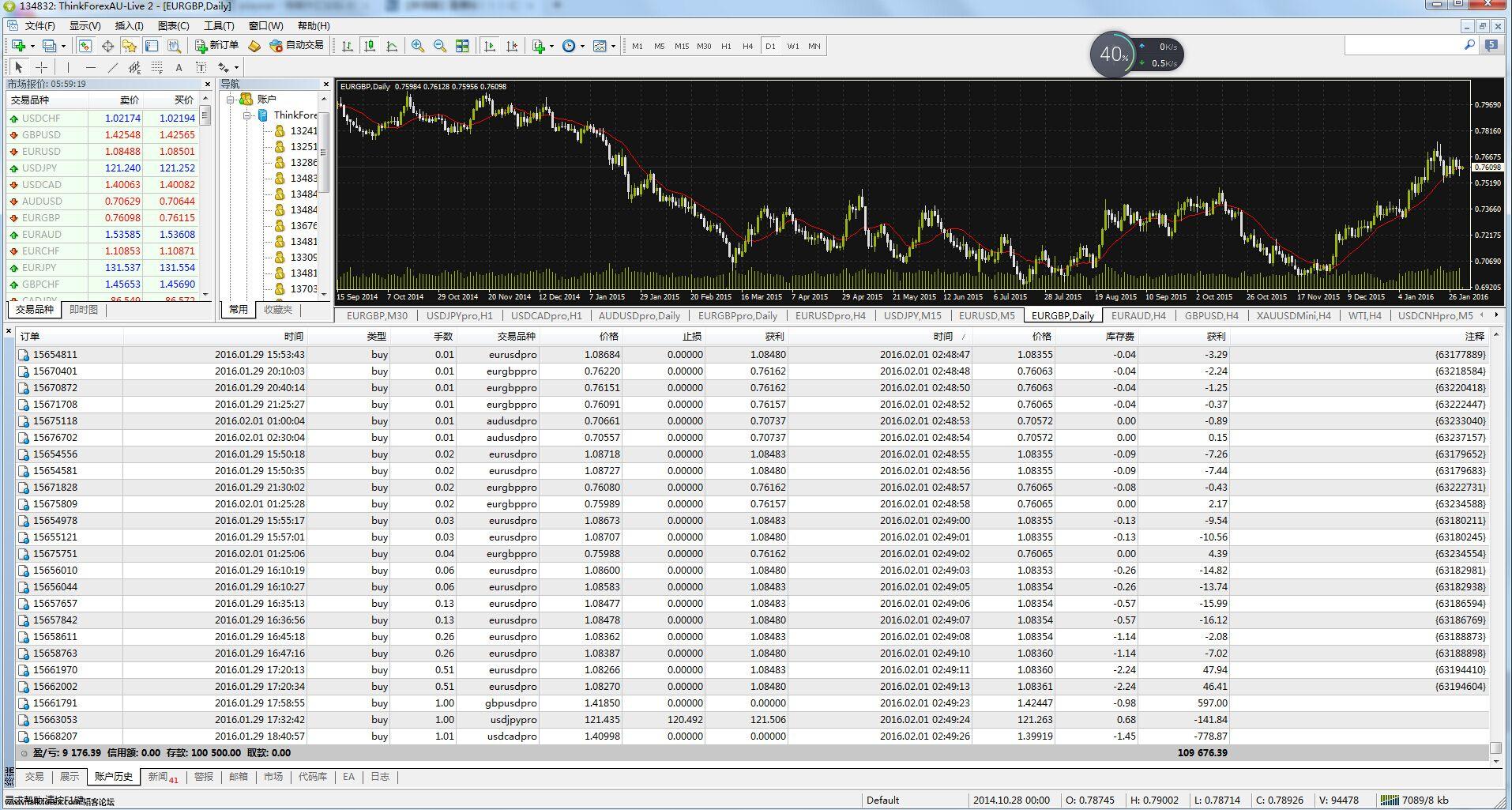
Task: Switch to bar chart mode
Action: point(347,46)
